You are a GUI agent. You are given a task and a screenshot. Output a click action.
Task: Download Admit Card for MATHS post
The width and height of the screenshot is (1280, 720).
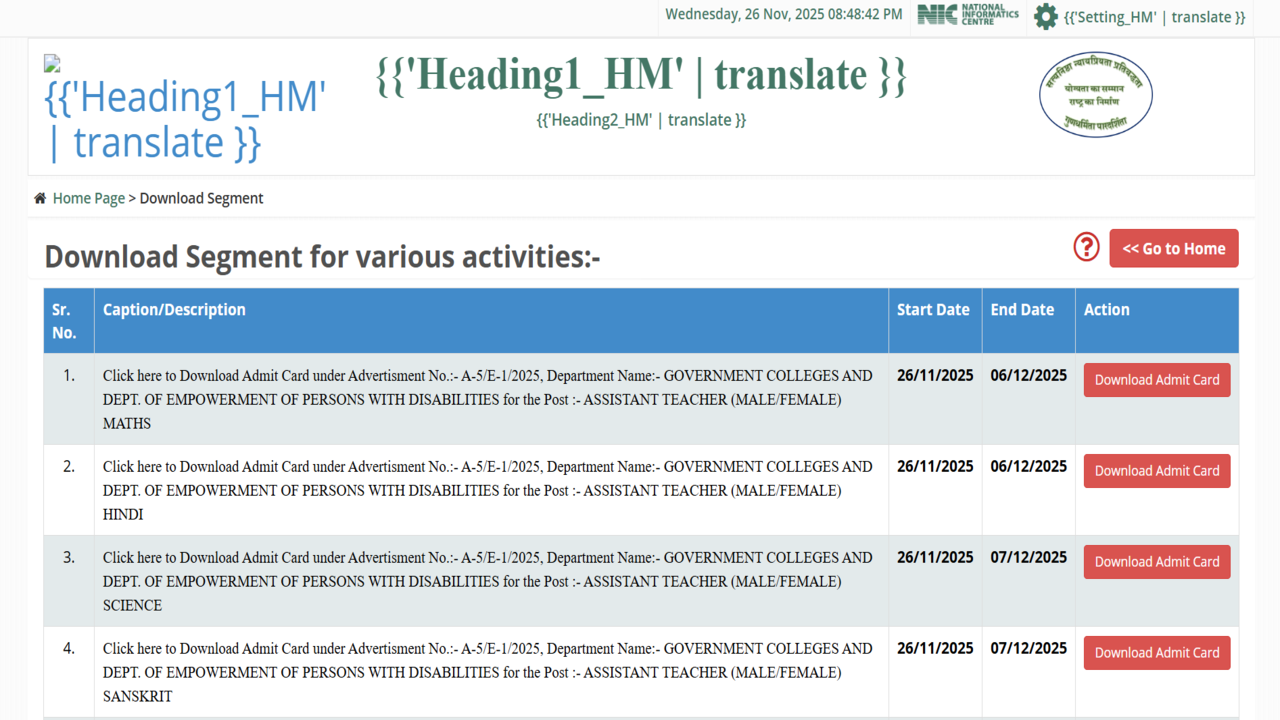click(1156, 380)
